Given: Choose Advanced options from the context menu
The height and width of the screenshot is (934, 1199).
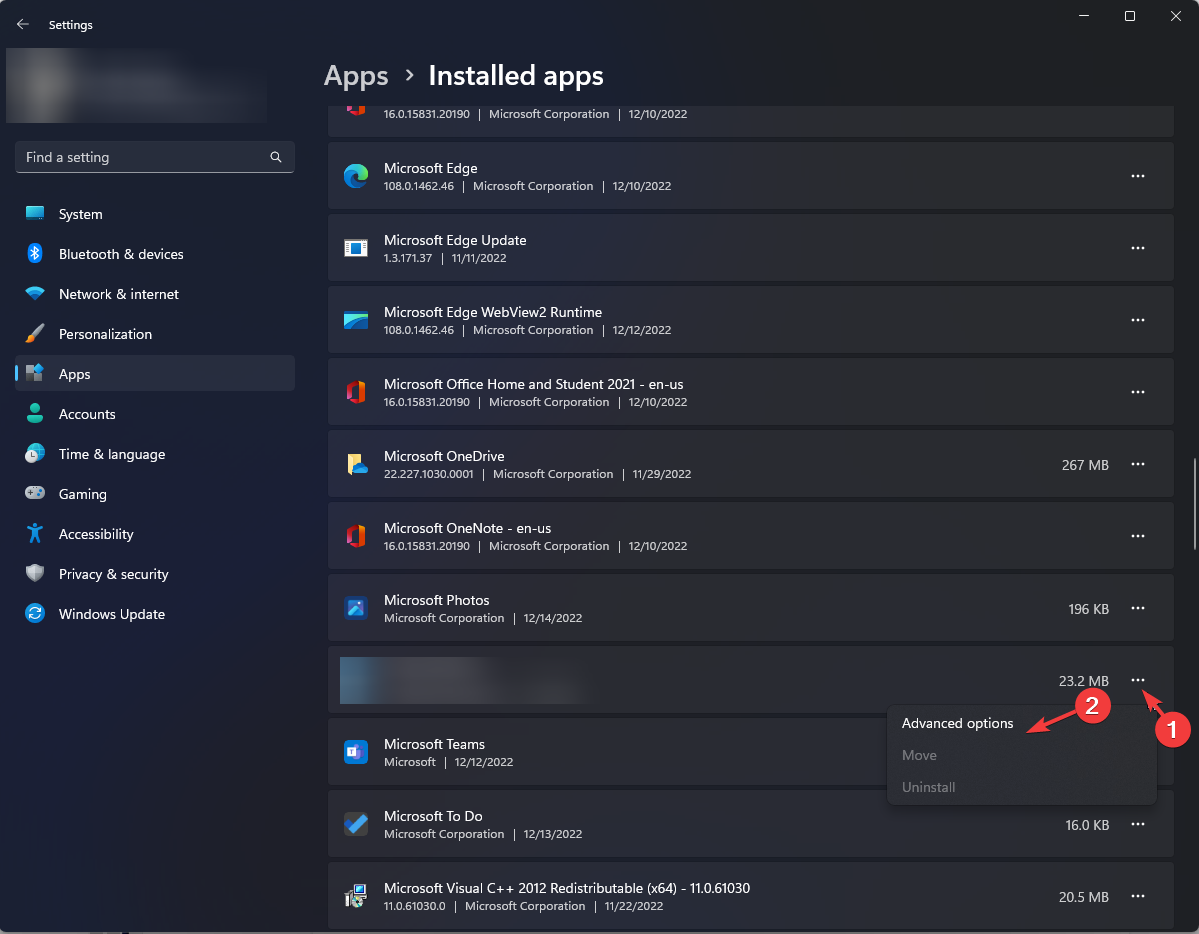Looking at the screenshot, I should click(957, 723).
